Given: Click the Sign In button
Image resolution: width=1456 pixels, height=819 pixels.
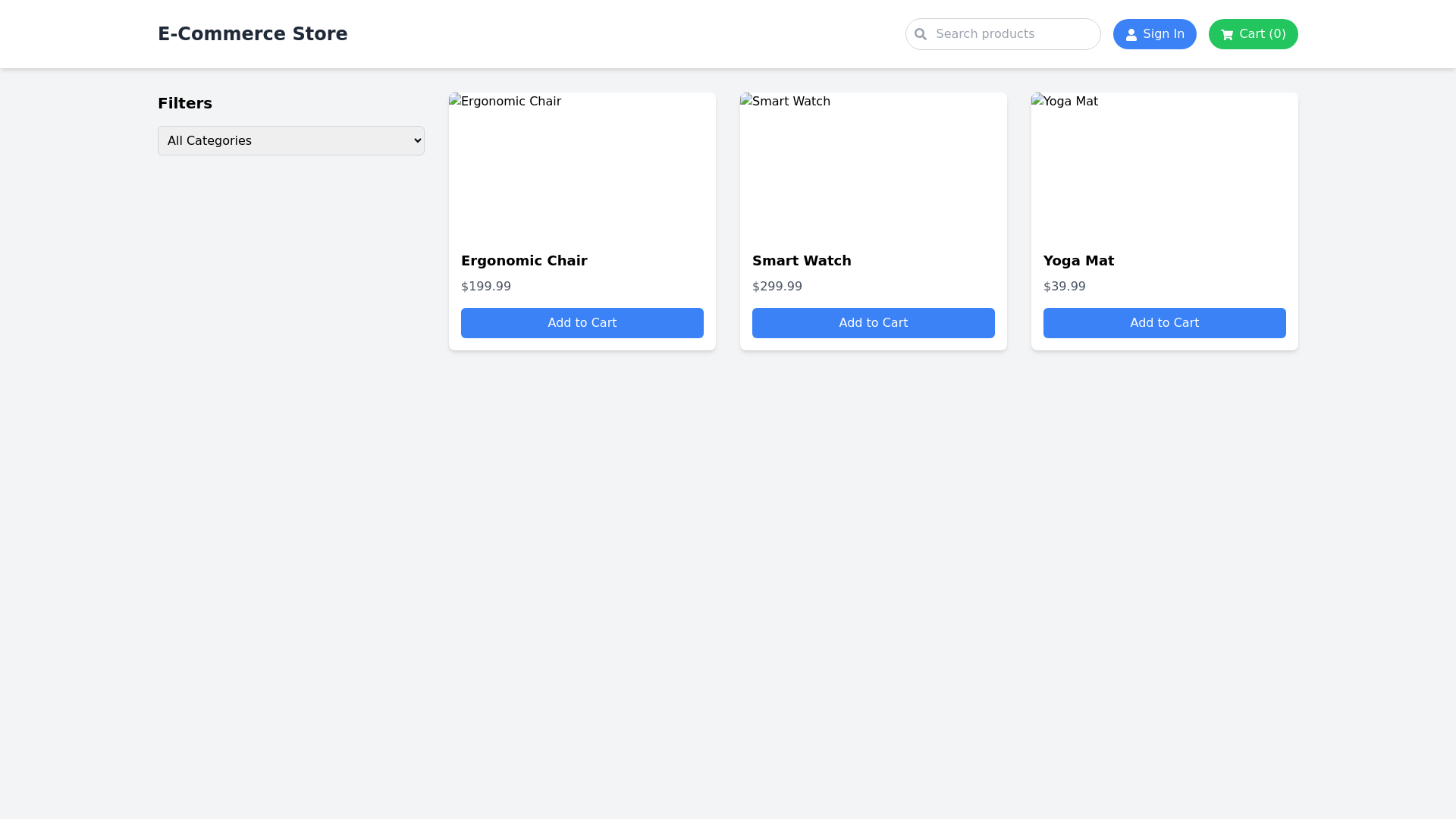Looking at the screenshot, I should pyautogui.click(x=1154, y=34).
